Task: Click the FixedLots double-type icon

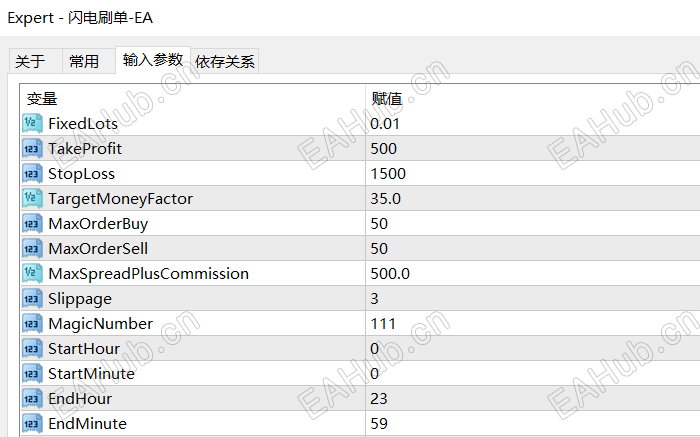Action: point(31,124)
